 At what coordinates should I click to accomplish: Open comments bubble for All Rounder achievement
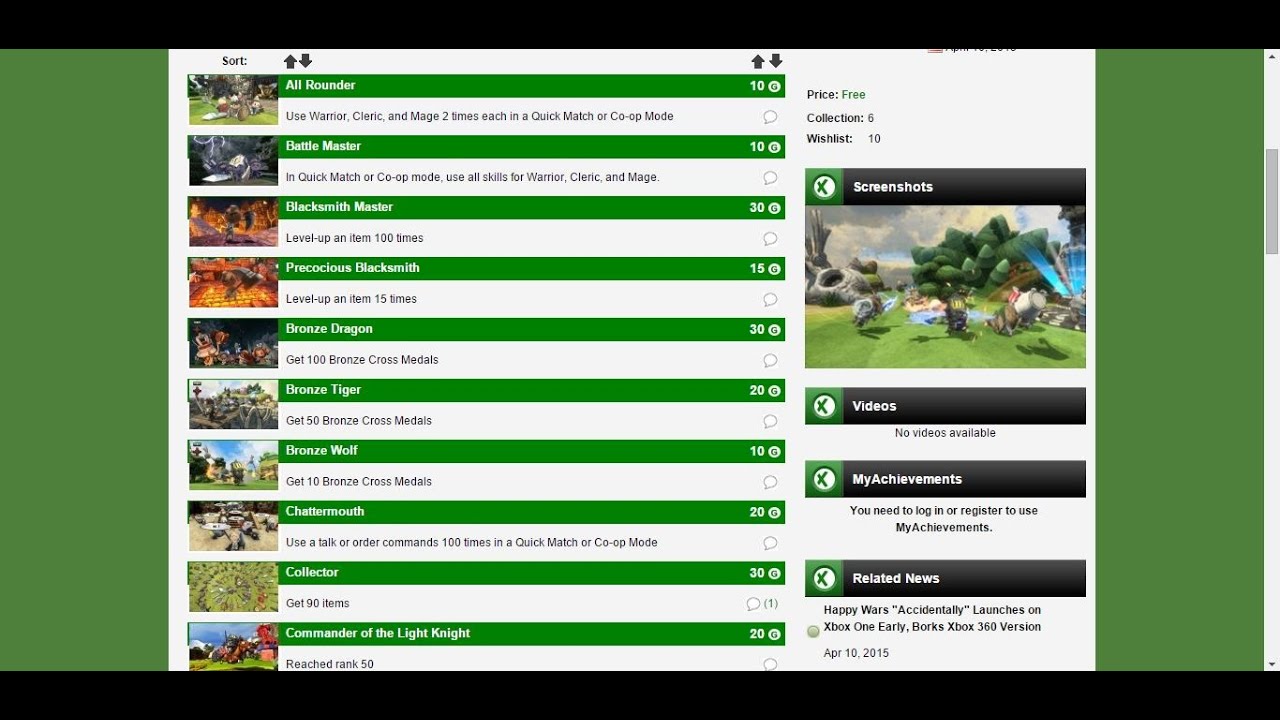[x=770, y=117]
